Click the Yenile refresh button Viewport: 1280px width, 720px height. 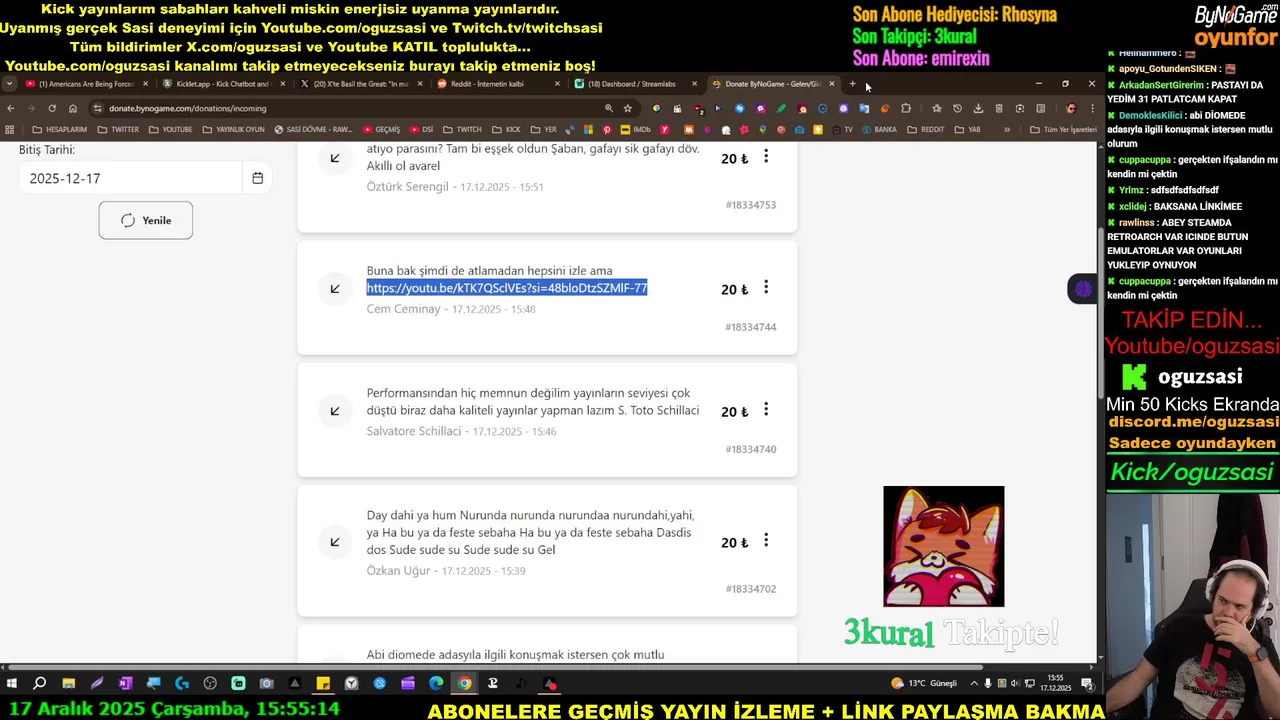[x=145, y=220]
